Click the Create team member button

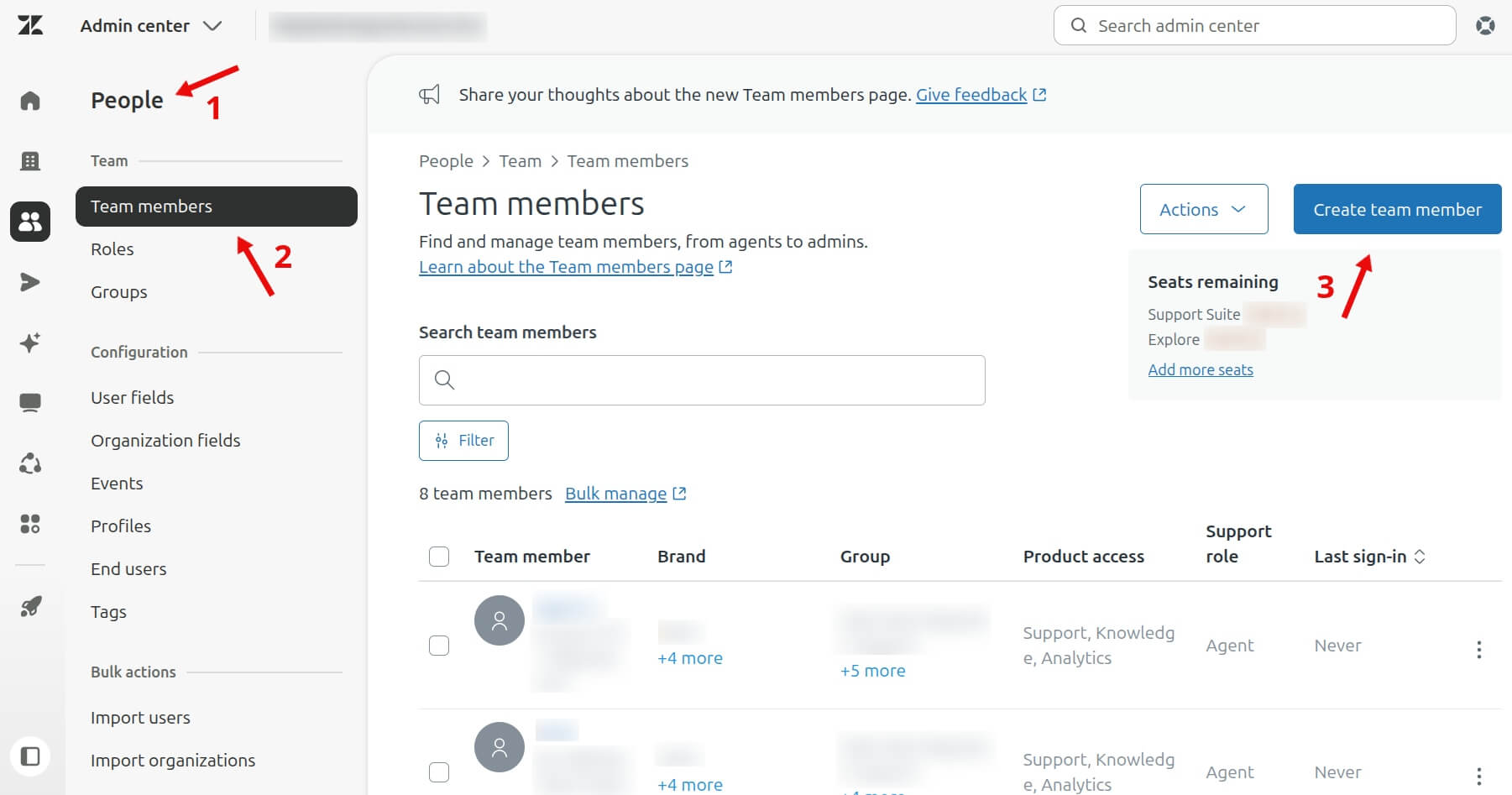coord(1397,209)
